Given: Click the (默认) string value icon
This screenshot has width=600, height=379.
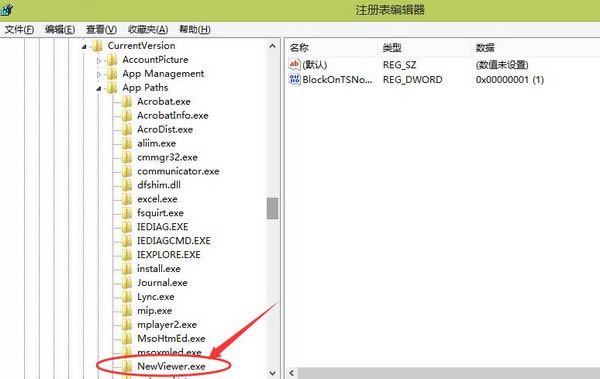Looking at the screenshot, I should pos(294,64).
